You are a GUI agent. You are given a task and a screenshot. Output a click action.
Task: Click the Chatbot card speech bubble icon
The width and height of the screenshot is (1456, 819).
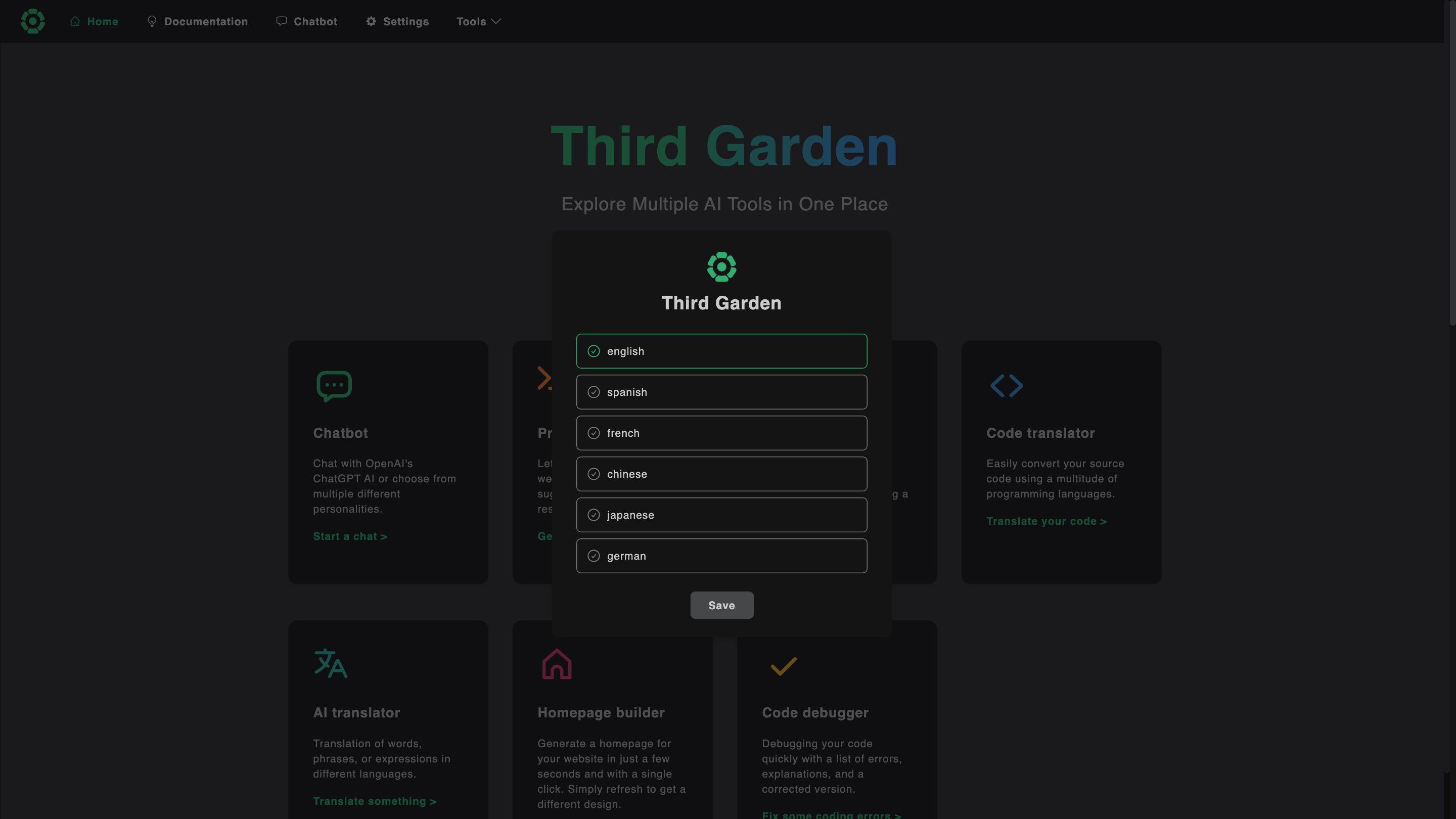click(334, 385)
